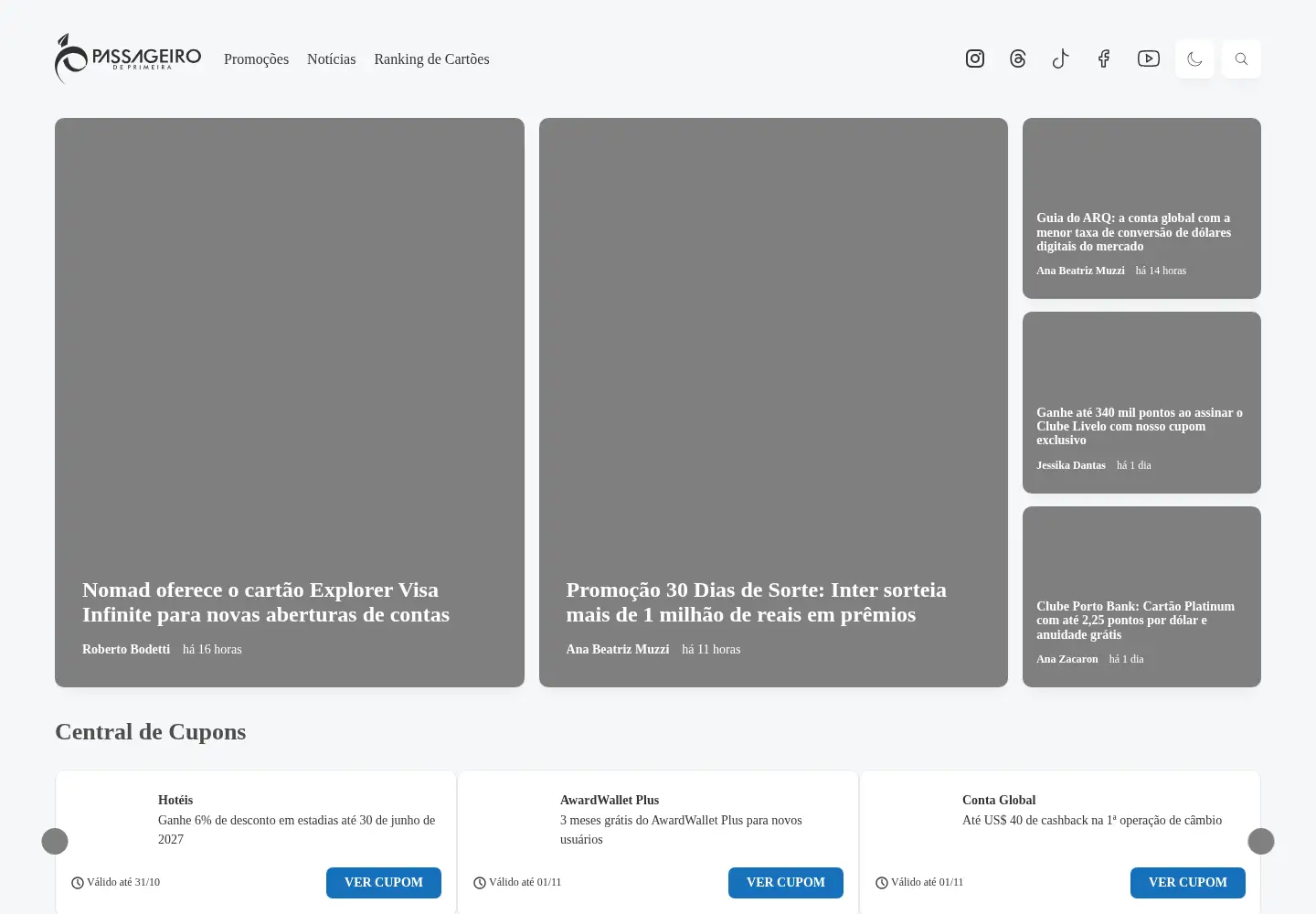Click VER CUPOM for Conta Global coupon
Viewport: 1316px width, 914px height.
1188,883
